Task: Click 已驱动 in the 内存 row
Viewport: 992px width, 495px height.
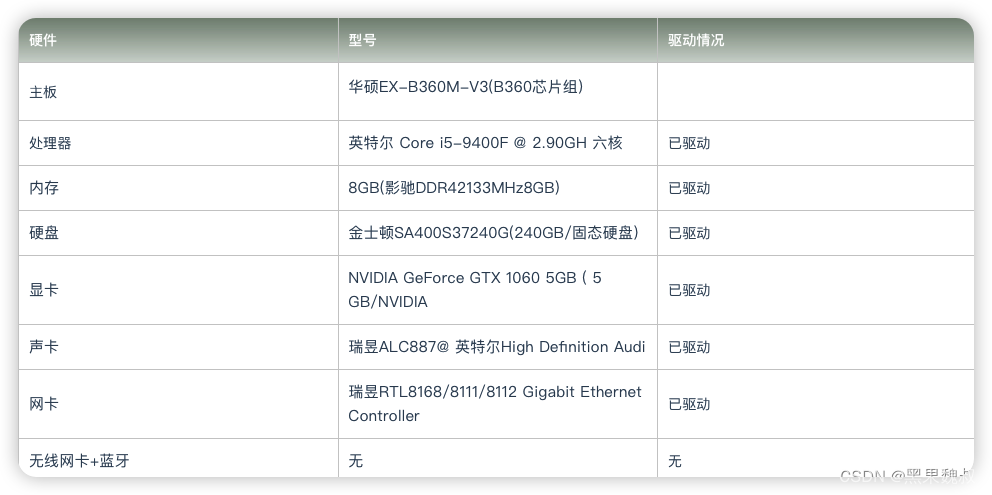Action: click(x=689, y=188)
